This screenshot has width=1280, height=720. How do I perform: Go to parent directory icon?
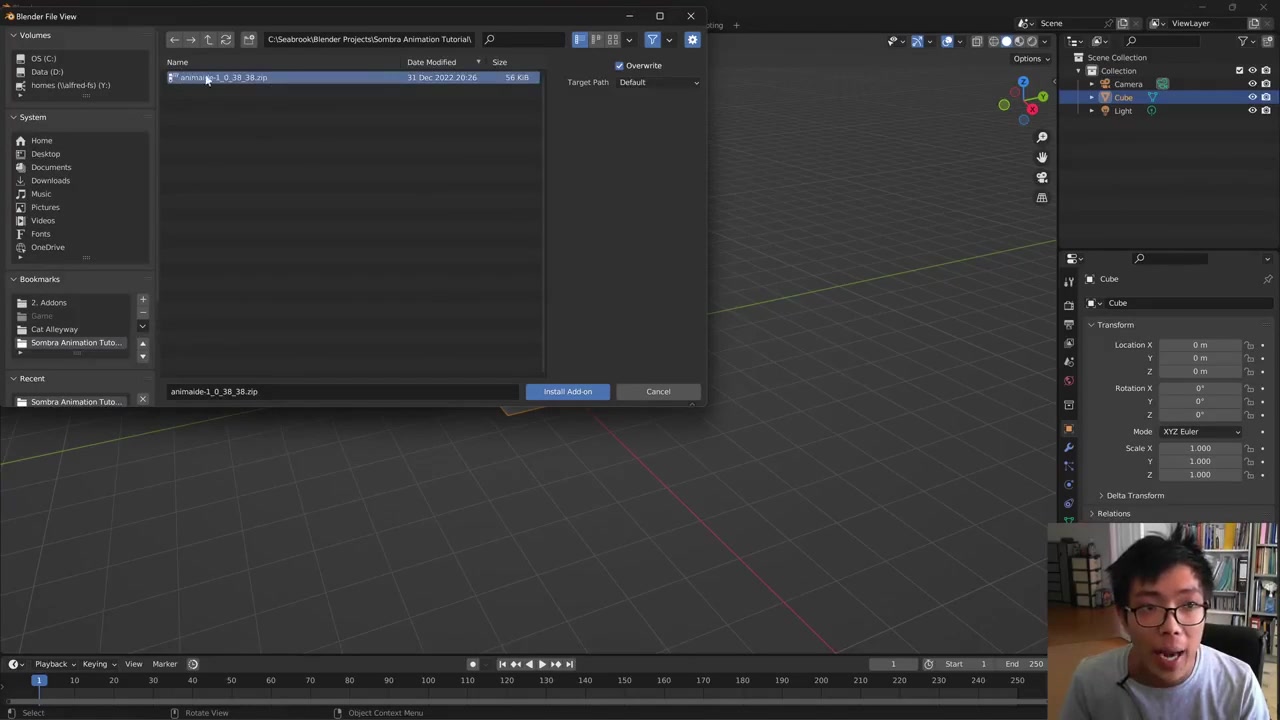(x=208, y=40)
